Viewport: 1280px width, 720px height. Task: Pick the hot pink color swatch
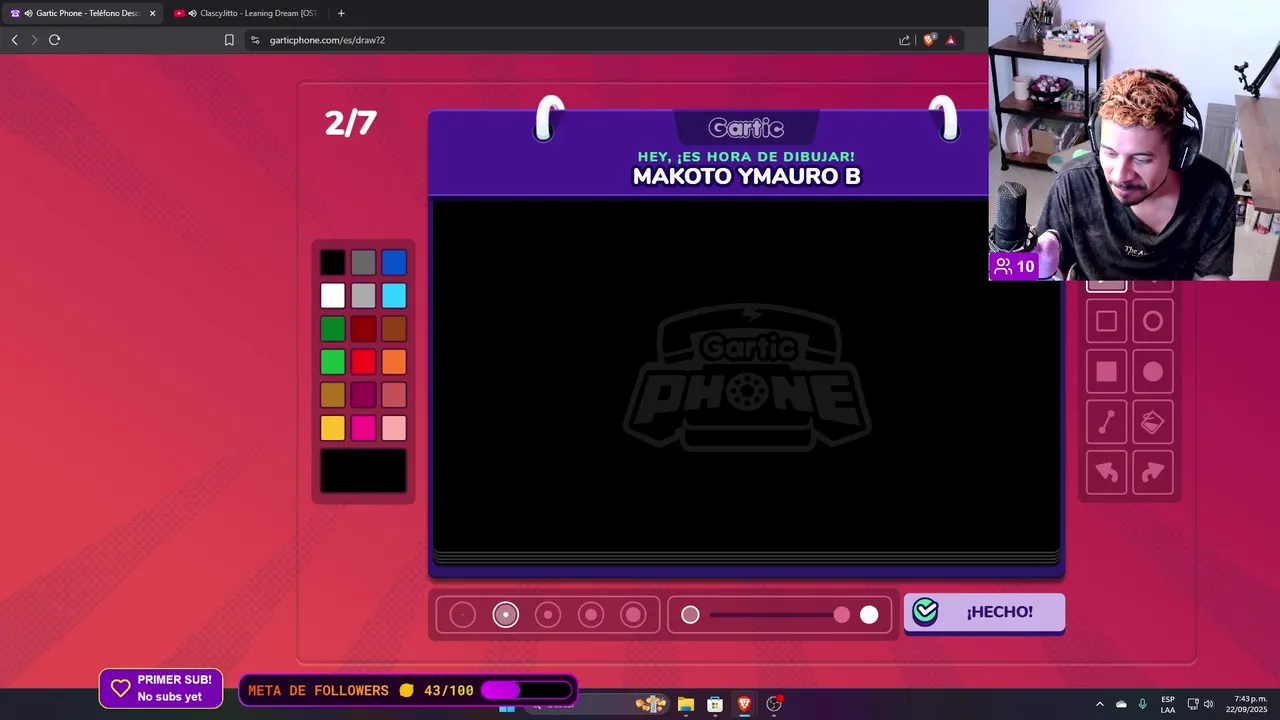pyautogui.click(x=363, y=428)
